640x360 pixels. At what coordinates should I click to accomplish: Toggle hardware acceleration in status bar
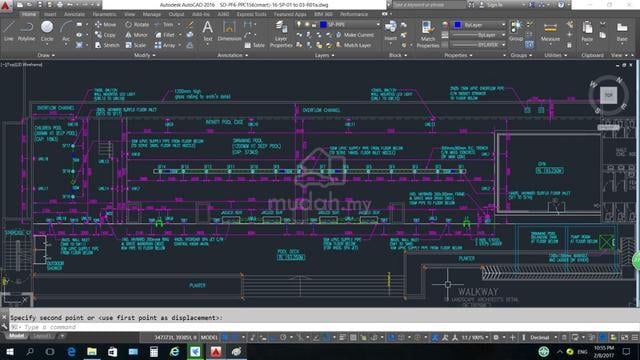[603, 338]
